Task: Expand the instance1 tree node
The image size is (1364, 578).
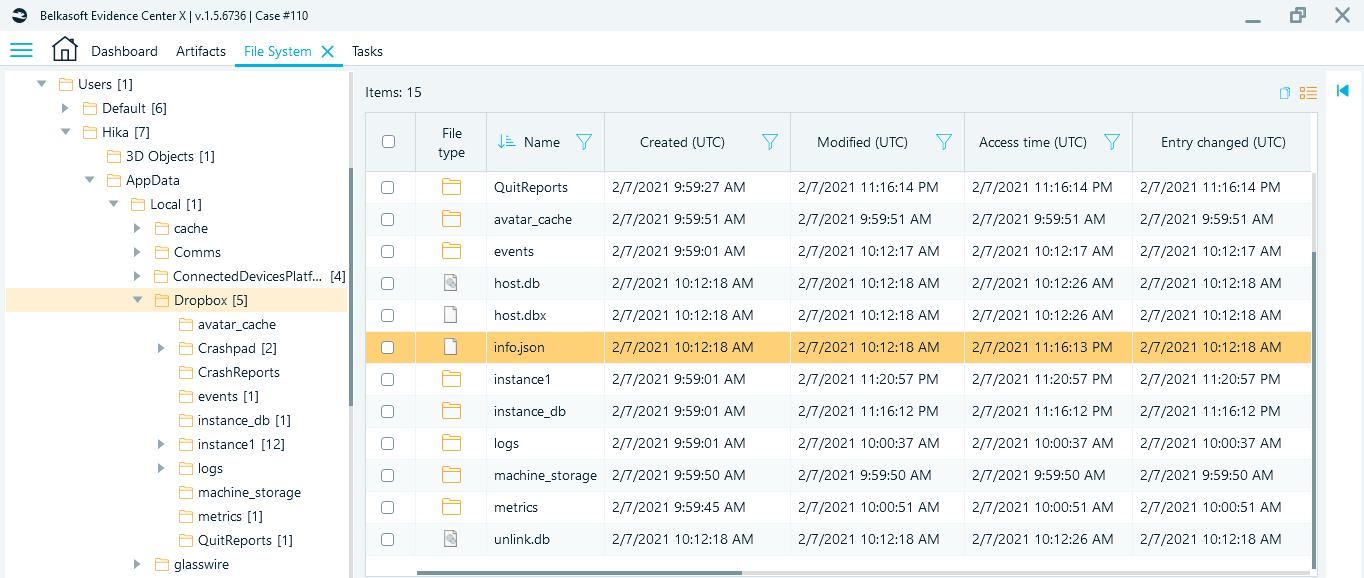Action: (161, 444)
